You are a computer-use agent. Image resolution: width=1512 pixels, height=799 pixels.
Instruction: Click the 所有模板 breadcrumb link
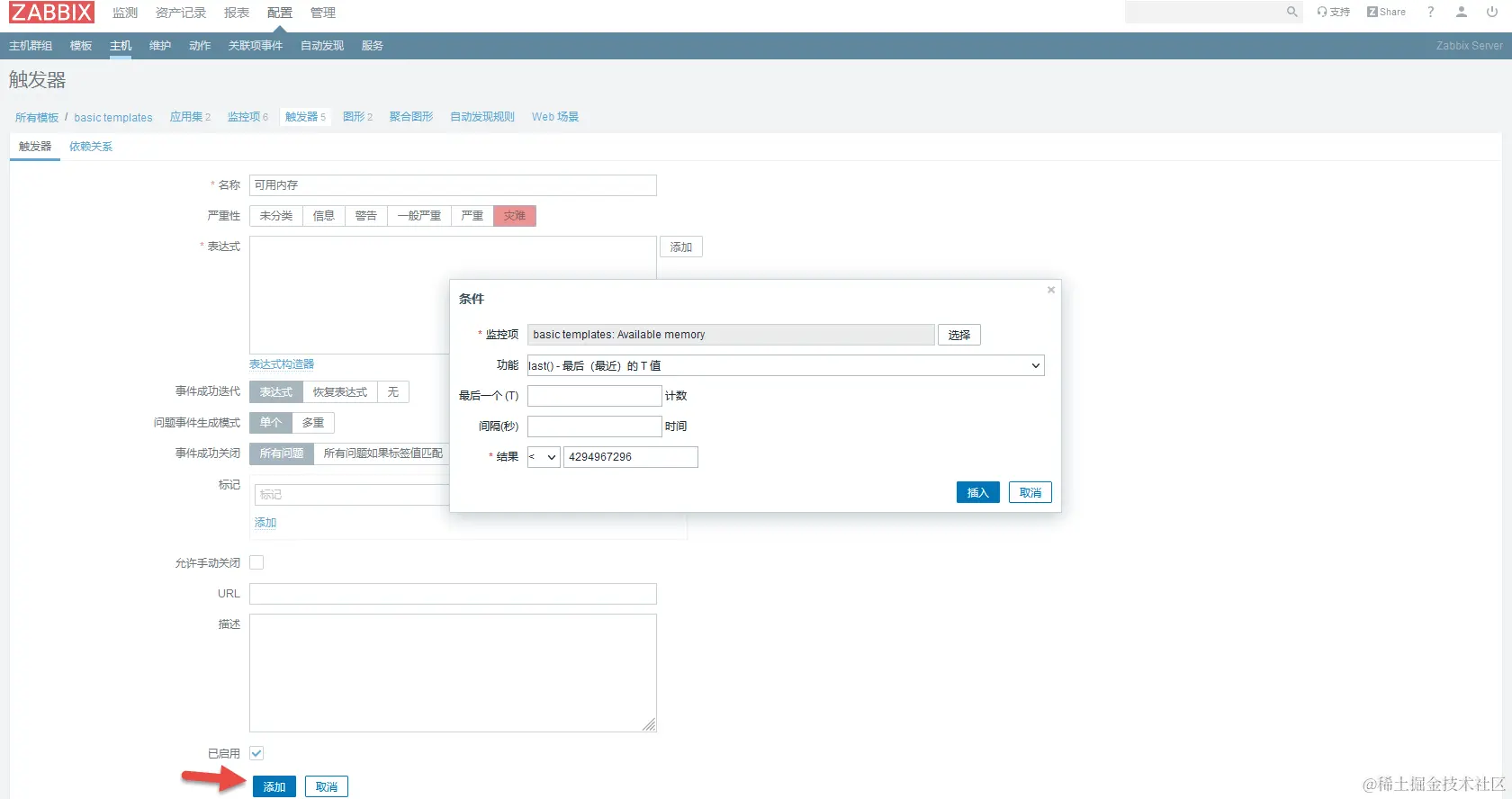click(37, 118)
